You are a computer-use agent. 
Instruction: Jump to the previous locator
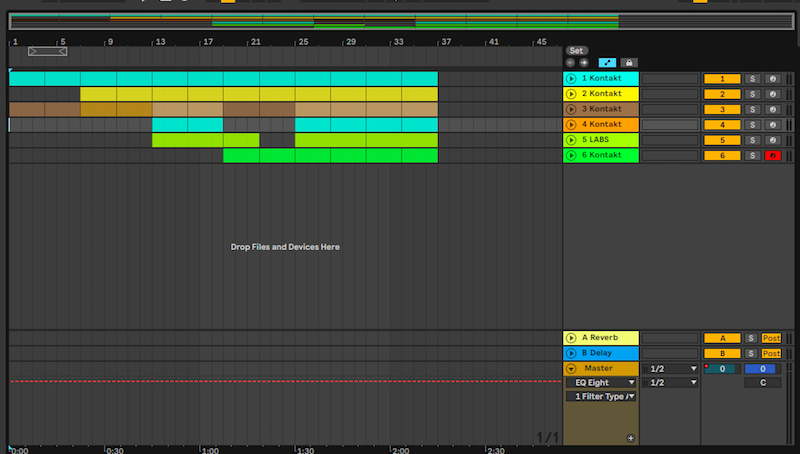point(570,63)
